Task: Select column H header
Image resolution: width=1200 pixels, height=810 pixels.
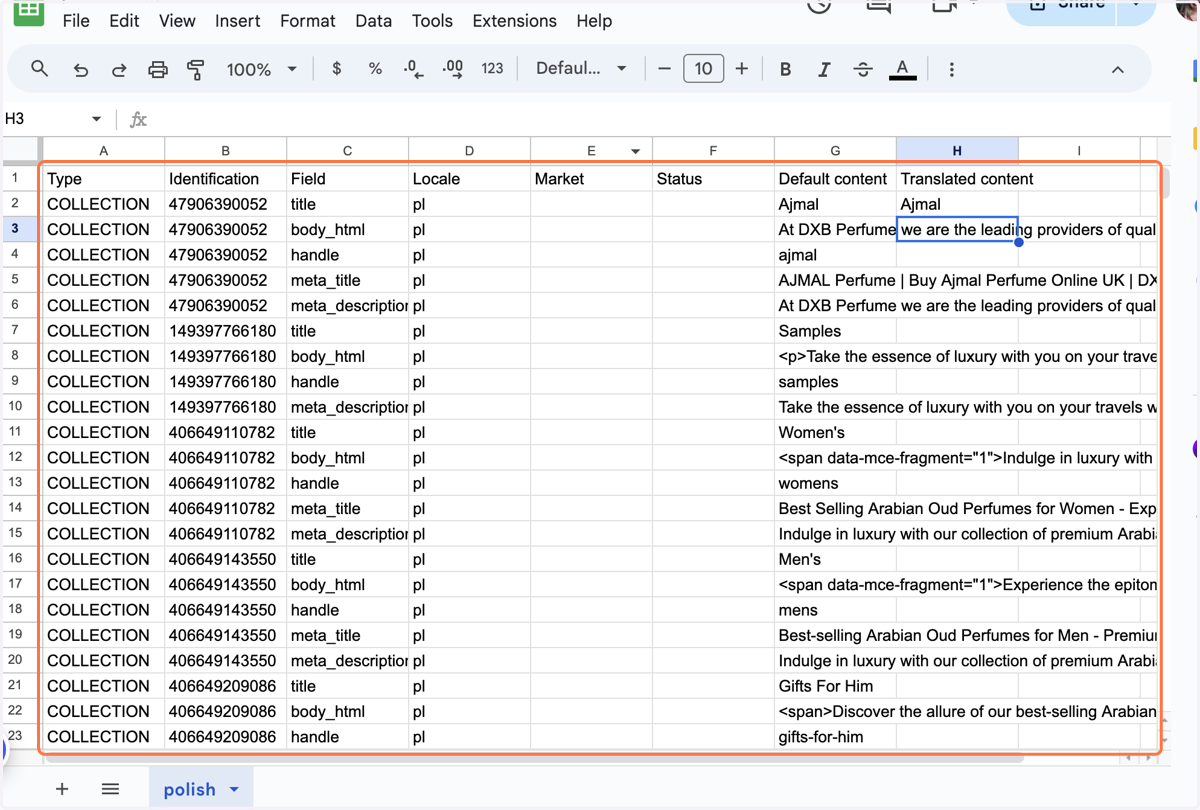Action: [x=957, y=151]
